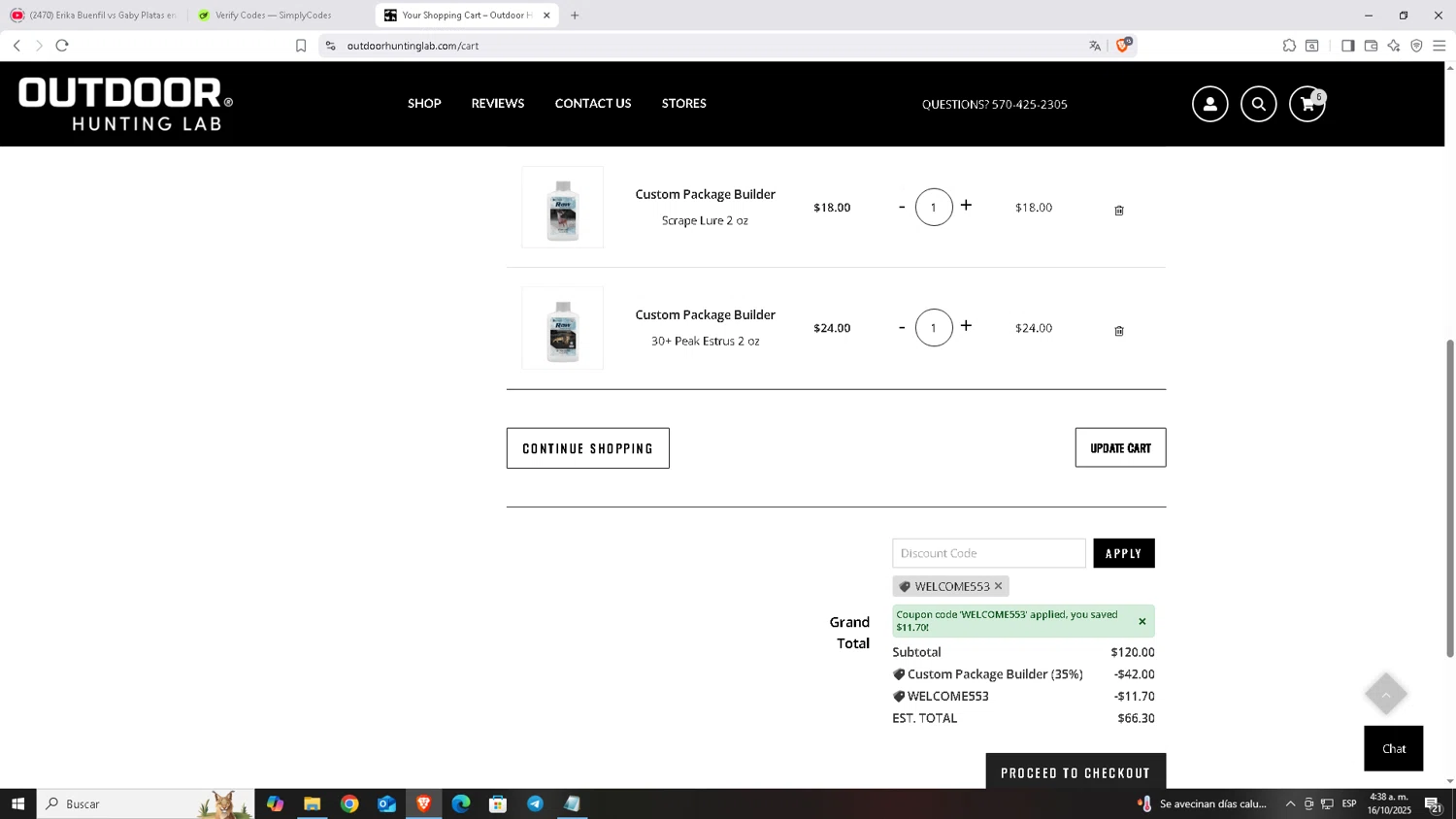The width and height of the screenshot is (1456, 819).
Task: Click taskbar search box Buscar
Action: [x=146, y=803]
